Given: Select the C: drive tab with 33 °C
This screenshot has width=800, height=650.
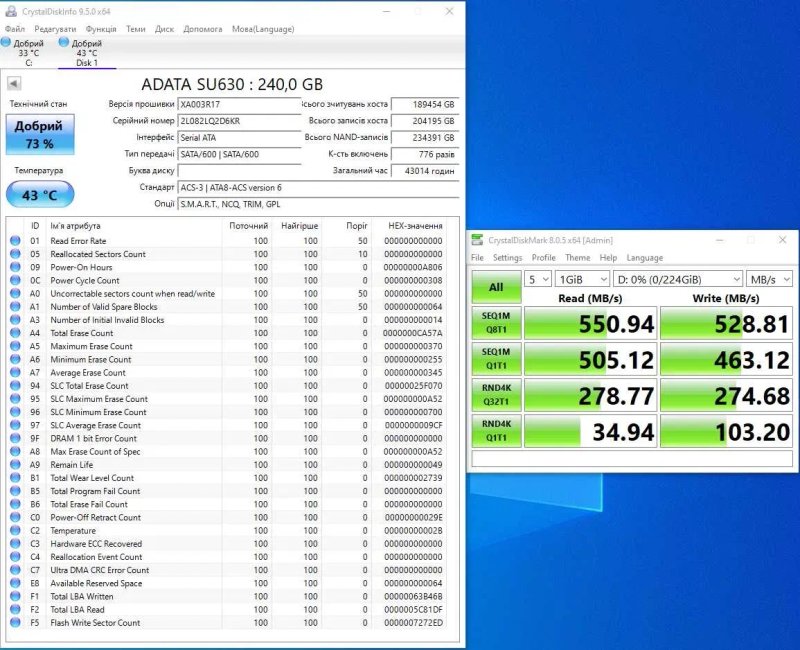Looking at the screenshot, I should pyautogui.click(x=24, y=53).
